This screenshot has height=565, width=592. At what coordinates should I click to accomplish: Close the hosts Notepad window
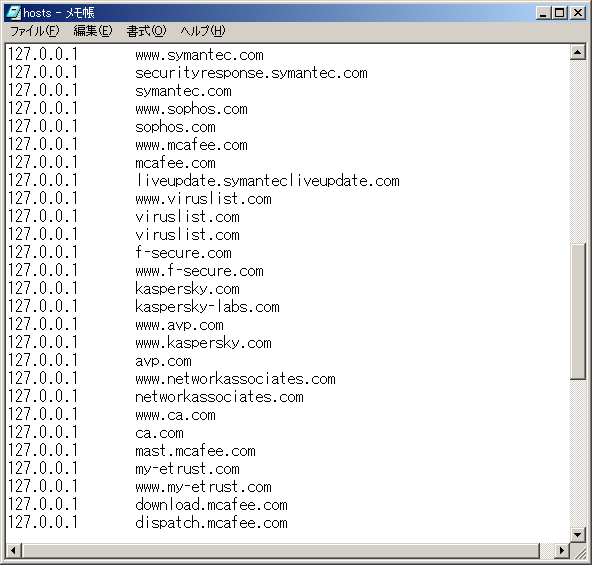click(x=578, y=13)
